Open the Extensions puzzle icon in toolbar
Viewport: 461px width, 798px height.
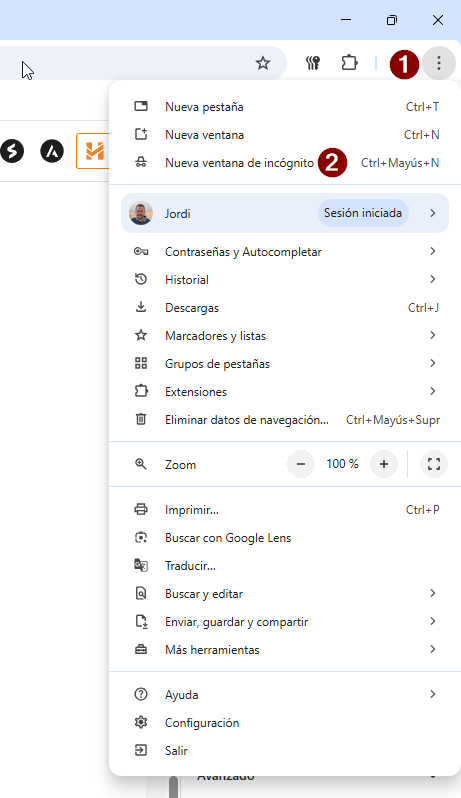pos(349,63)
